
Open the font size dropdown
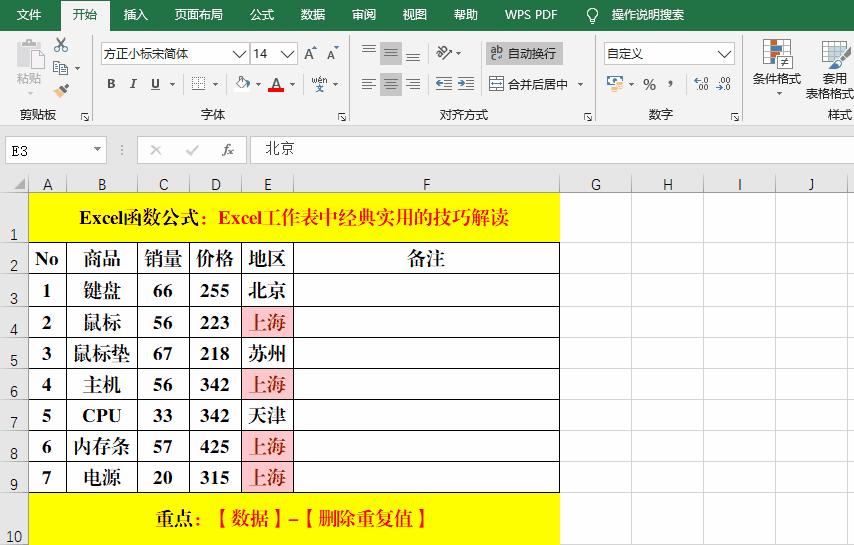(x=288, y=54)
